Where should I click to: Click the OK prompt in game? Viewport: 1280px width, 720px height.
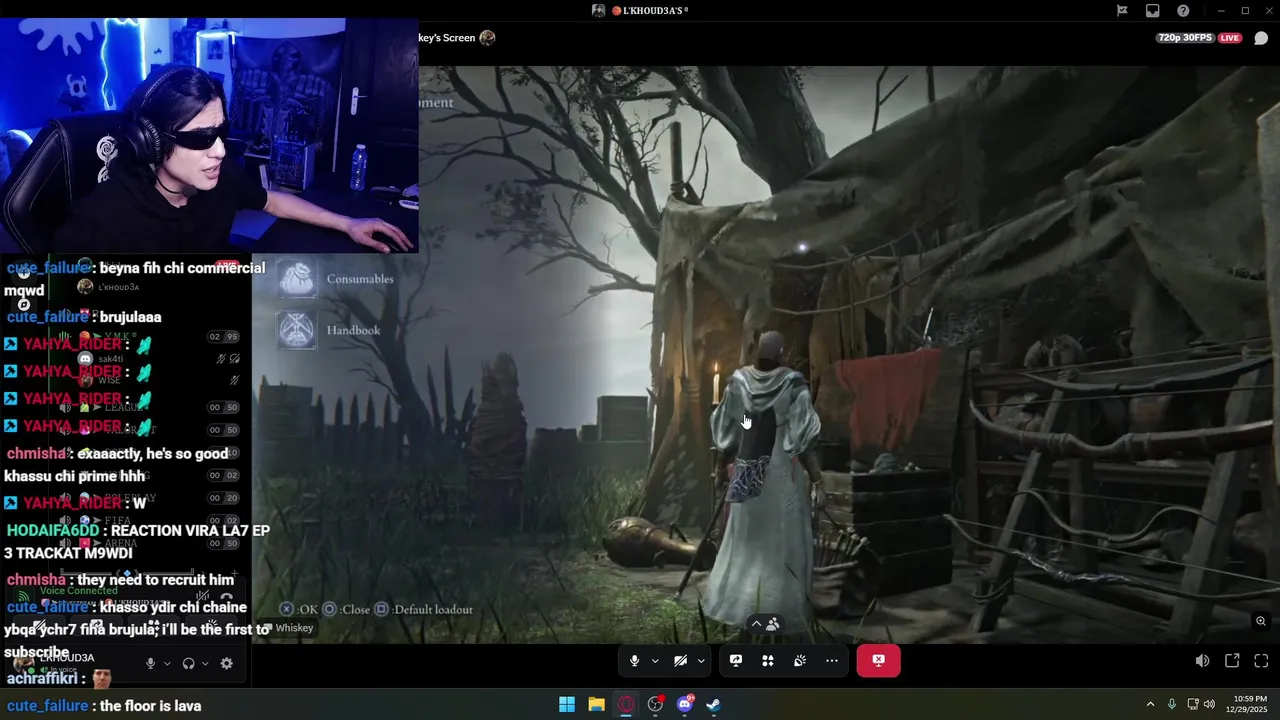point(299,609)
